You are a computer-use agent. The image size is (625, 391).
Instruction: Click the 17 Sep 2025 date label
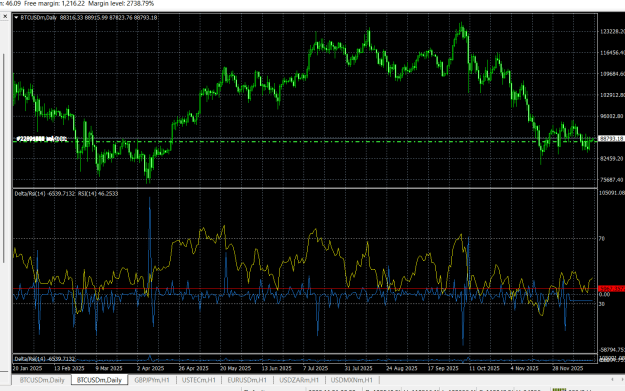point(443,368)
